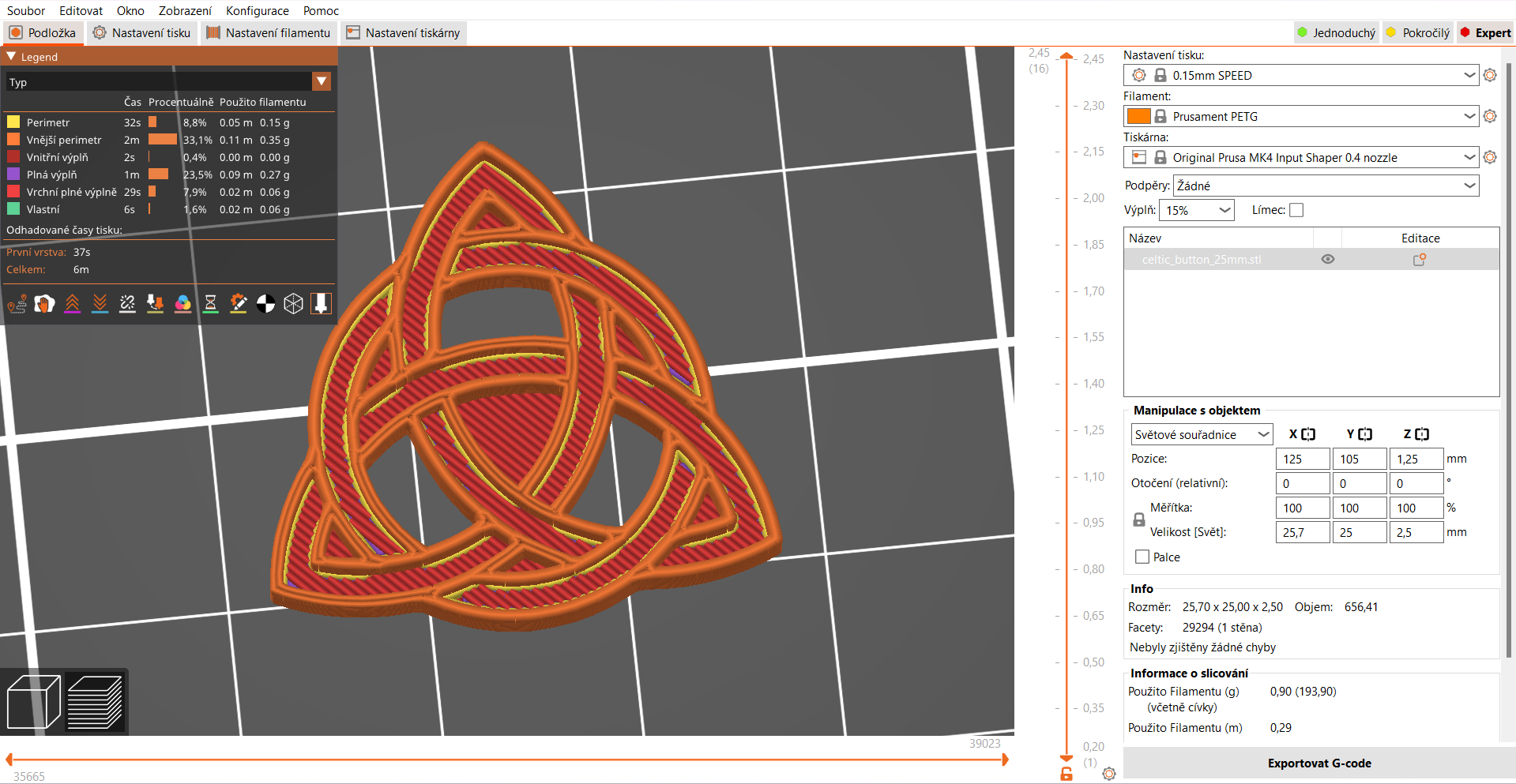The width and height of the screenshot is (1516, 784).
Task: Click the X position field showing 125
Action: [x=1303, y=459]
